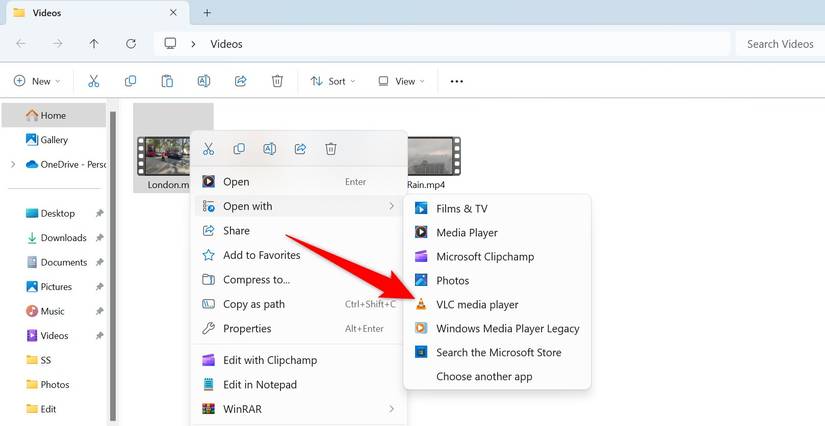Expand the OneDrive tree node
This screenshot has height=426, width=825.
pyautogui.click(x=13, y=165)
